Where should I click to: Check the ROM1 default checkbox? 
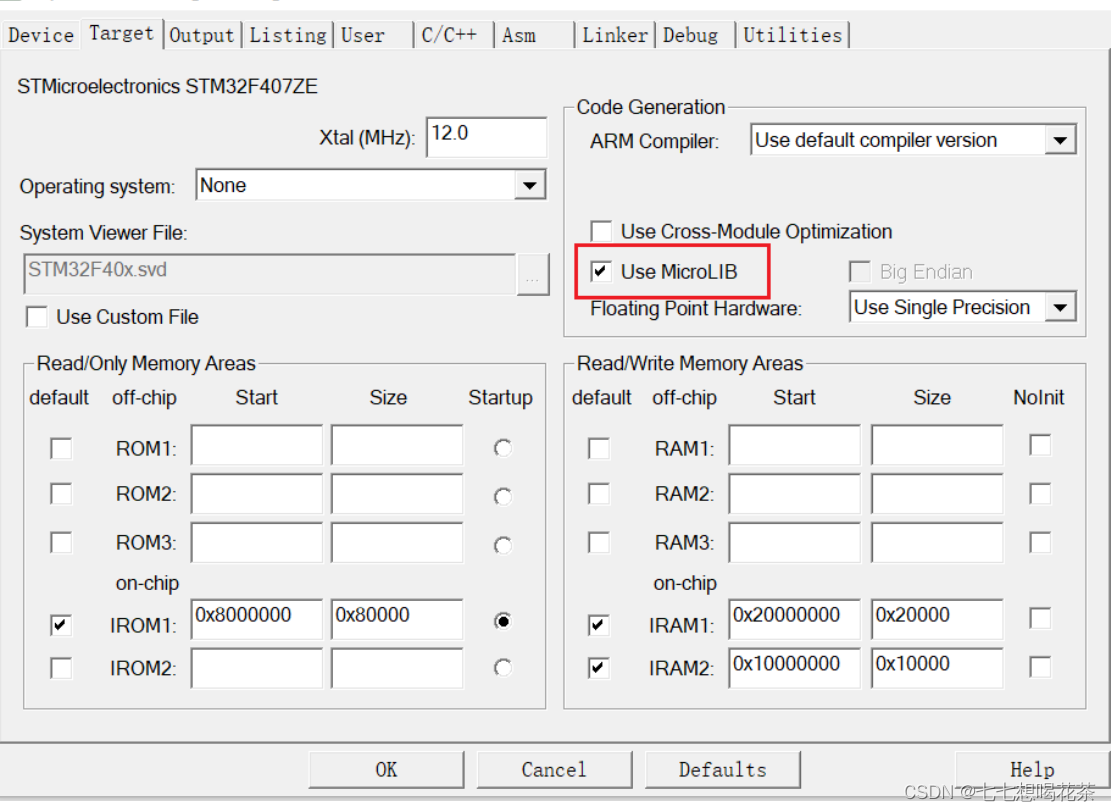coord(61,448)
